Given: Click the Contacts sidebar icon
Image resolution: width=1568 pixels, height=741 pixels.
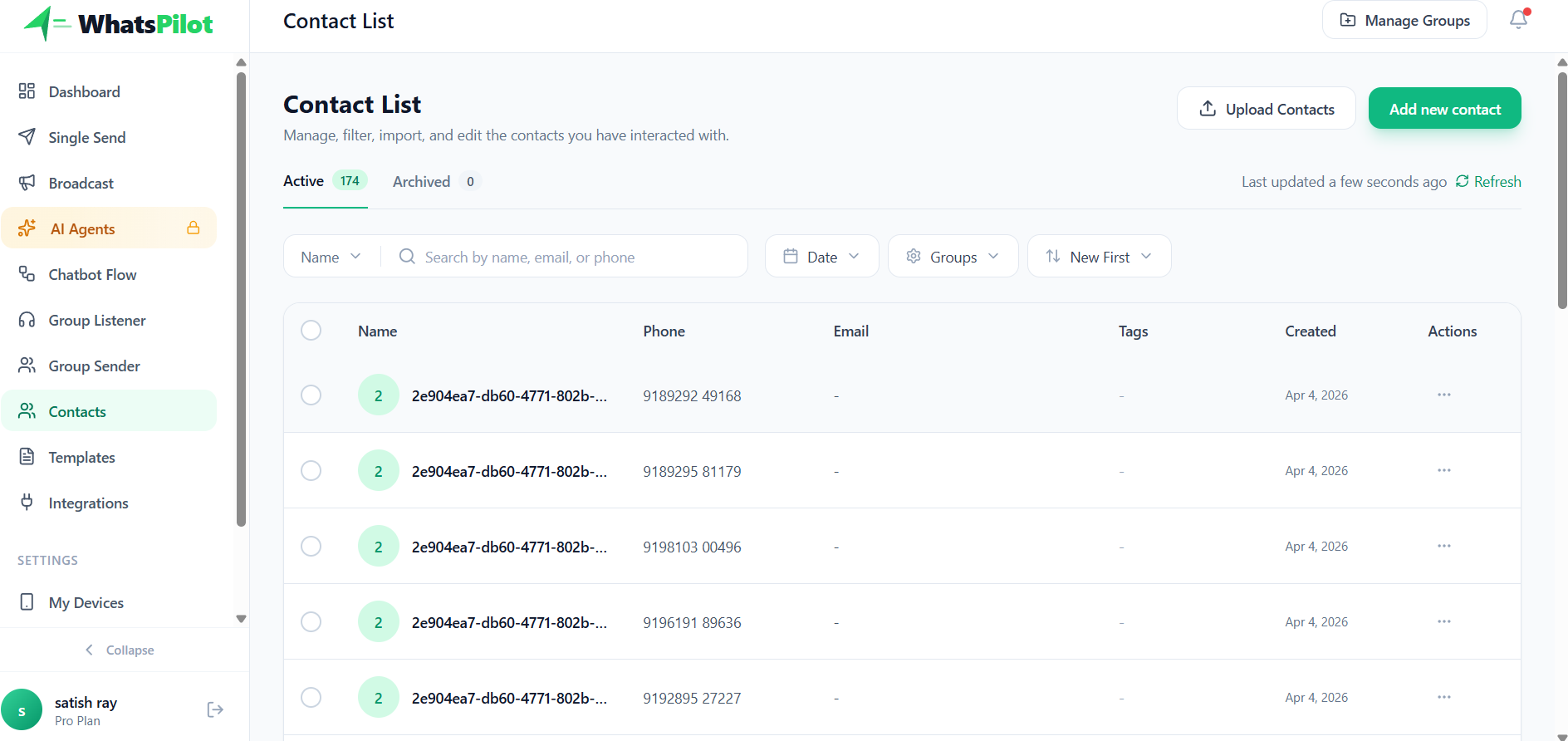Looking at the screenshot, I should click(27, 411).
